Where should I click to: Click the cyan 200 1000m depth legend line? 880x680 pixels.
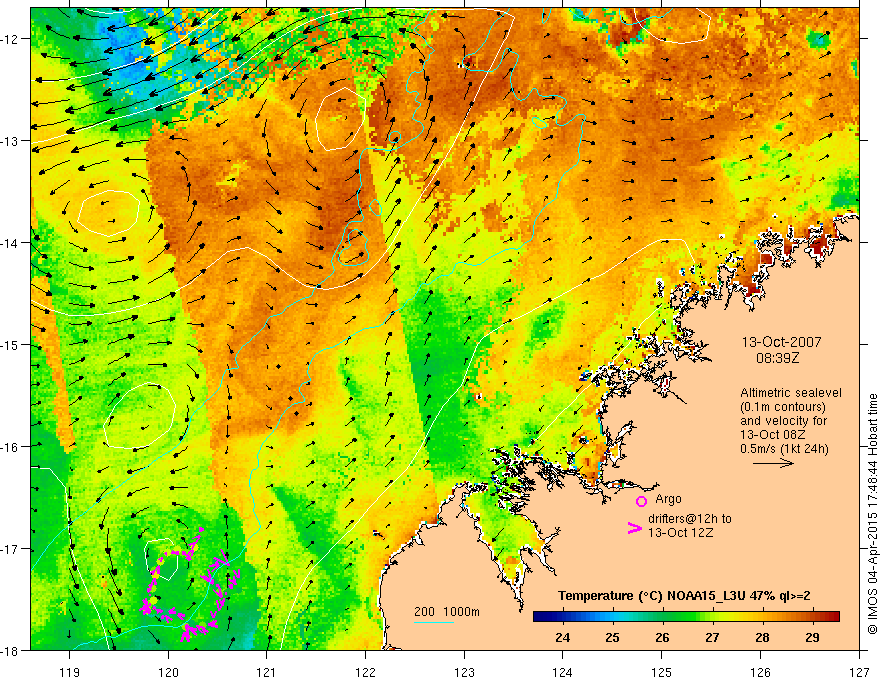[x=434, y=622]
